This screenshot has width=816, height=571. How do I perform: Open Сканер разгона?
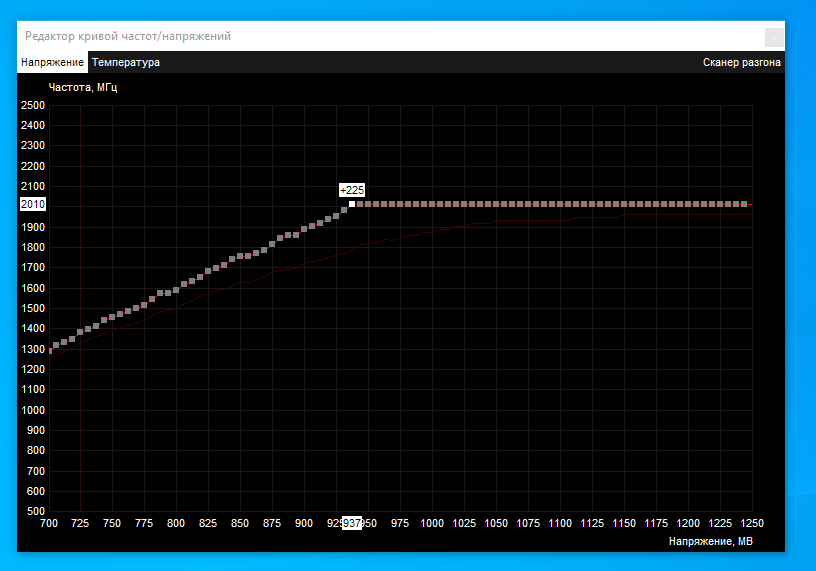point(741,62)
